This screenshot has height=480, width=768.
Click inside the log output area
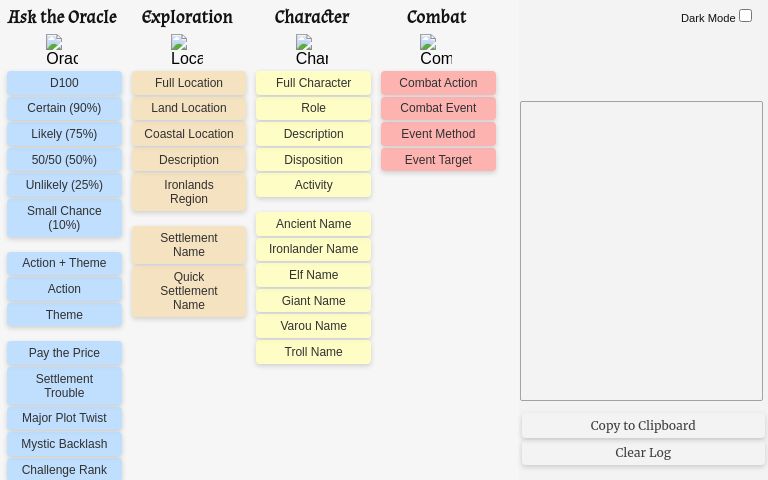point(641,250)
